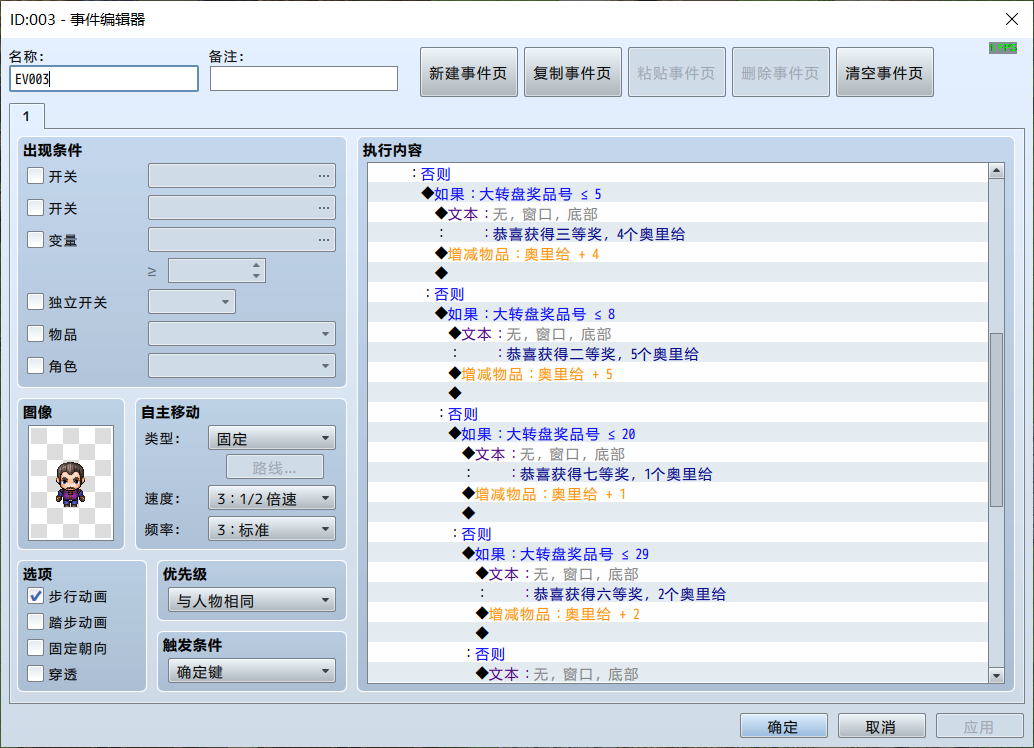Click the event character sprite image
Screen dimensions: 1034x748
71,483
